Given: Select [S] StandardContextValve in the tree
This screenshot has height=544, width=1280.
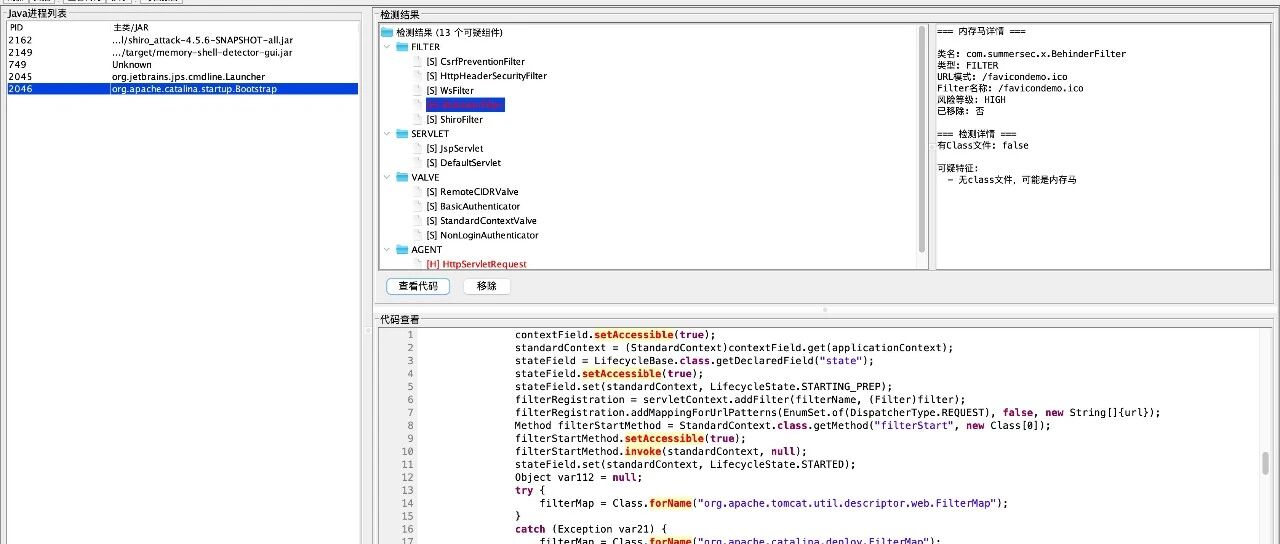Looking at the screenshot, I should point(481,221).
